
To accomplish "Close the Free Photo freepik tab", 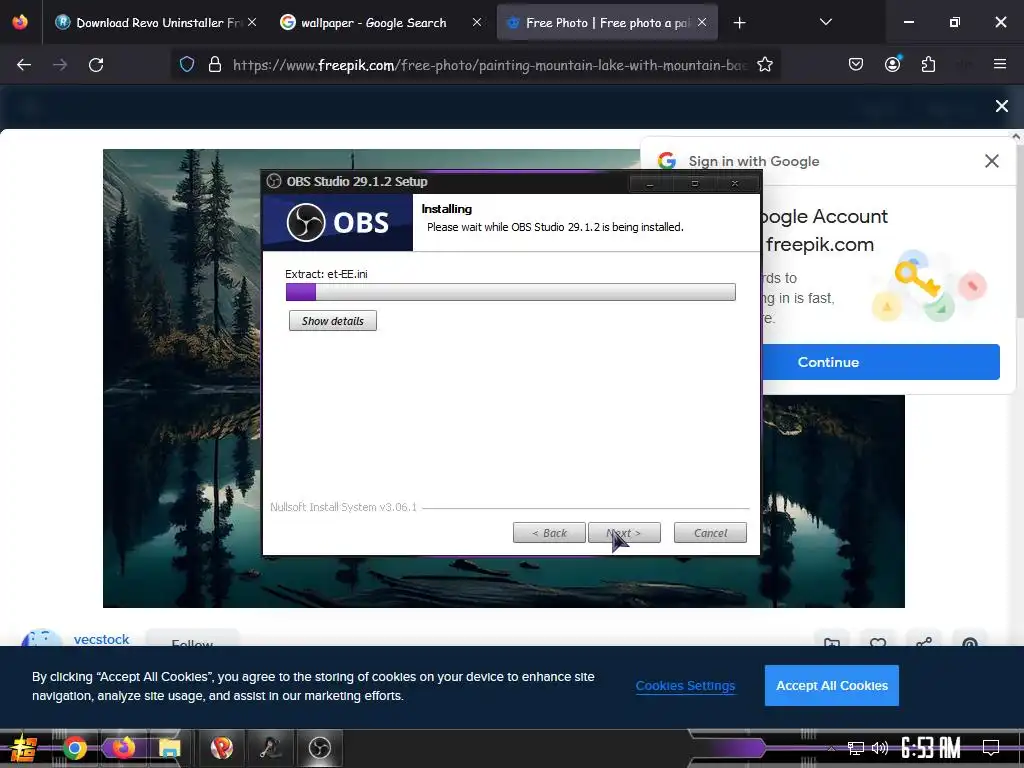I will (x=702, y=22).
